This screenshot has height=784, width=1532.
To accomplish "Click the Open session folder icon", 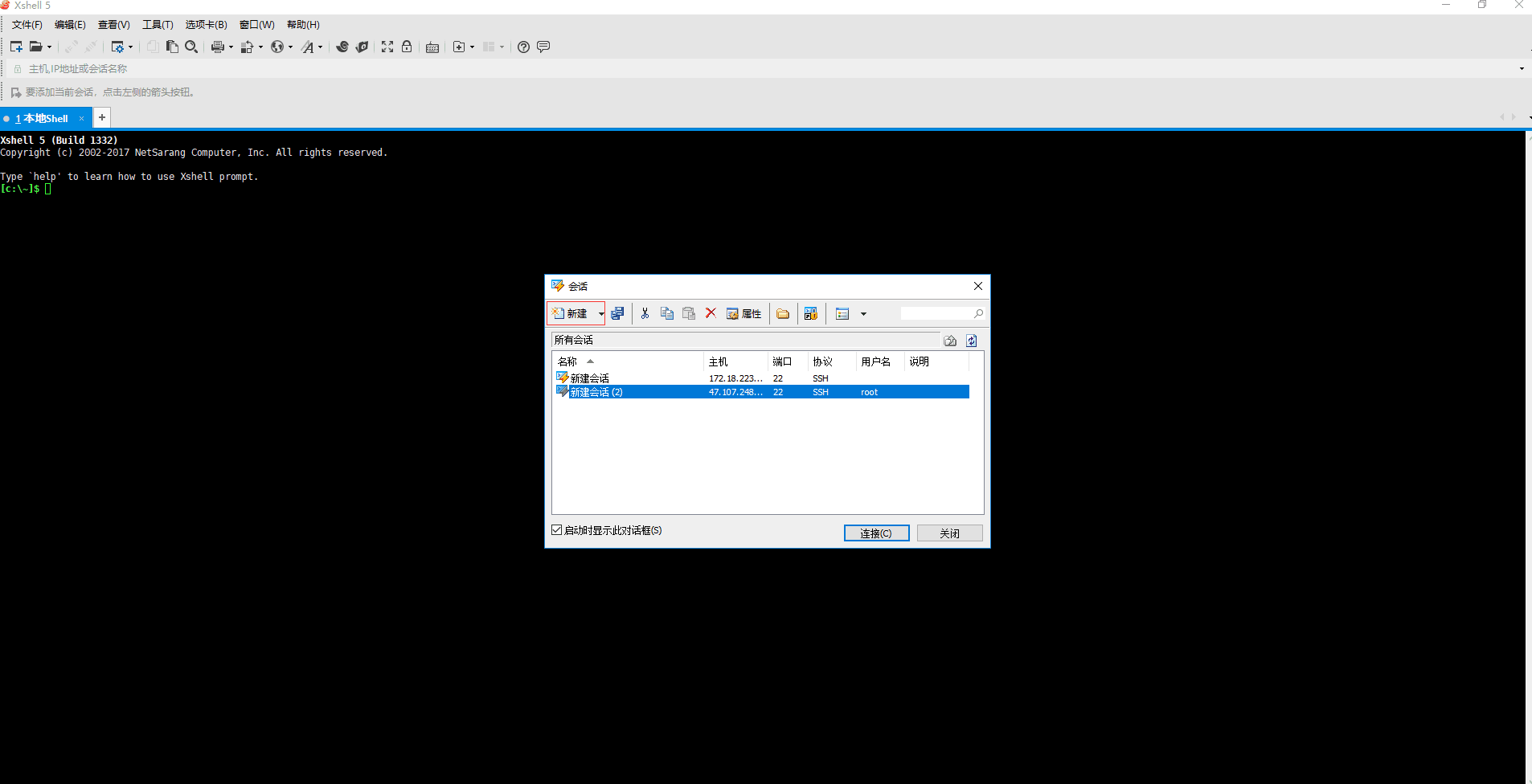I will [x=36, y=47].
